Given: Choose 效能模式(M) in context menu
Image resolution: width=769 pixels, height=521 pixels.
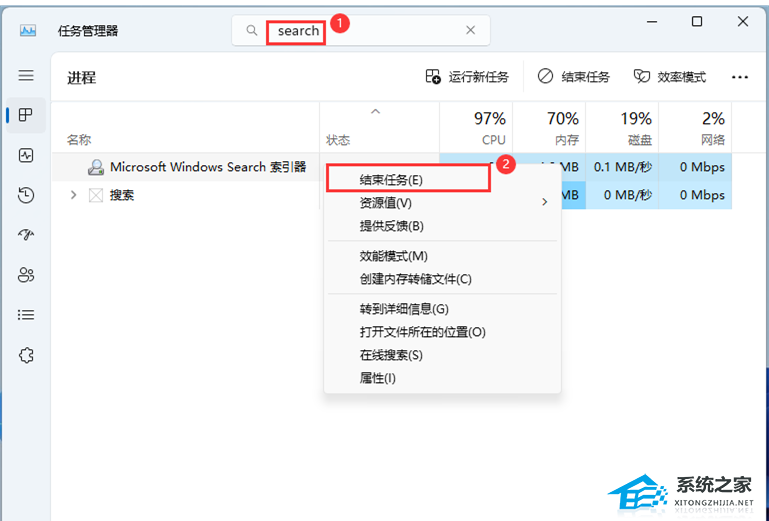Looking at the screenshot, I should (x=442, y=256).
